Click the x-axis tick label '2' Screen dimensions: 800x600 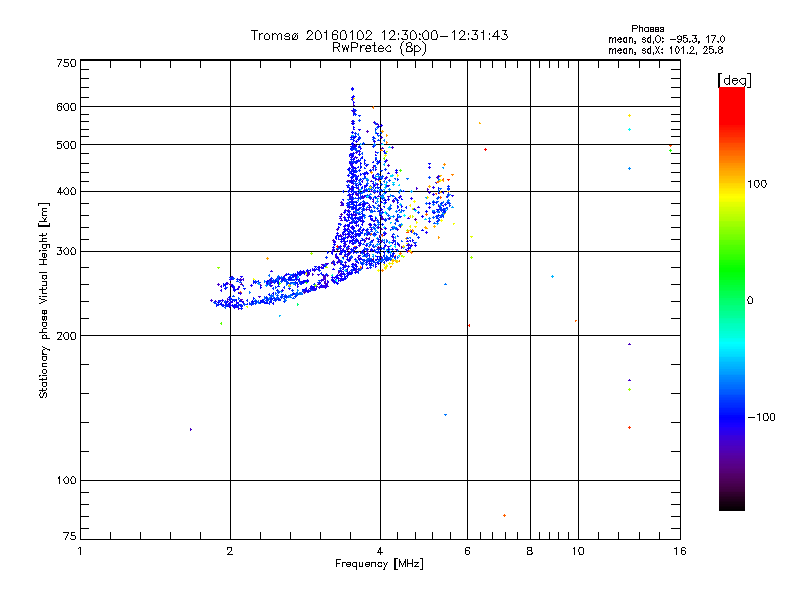tap(230, 551)
